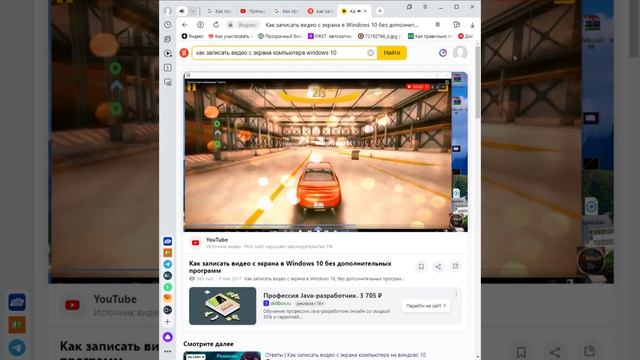640x360 pixels.
Task: Open a new tab with the plus button
Action: tap(380, 11)
